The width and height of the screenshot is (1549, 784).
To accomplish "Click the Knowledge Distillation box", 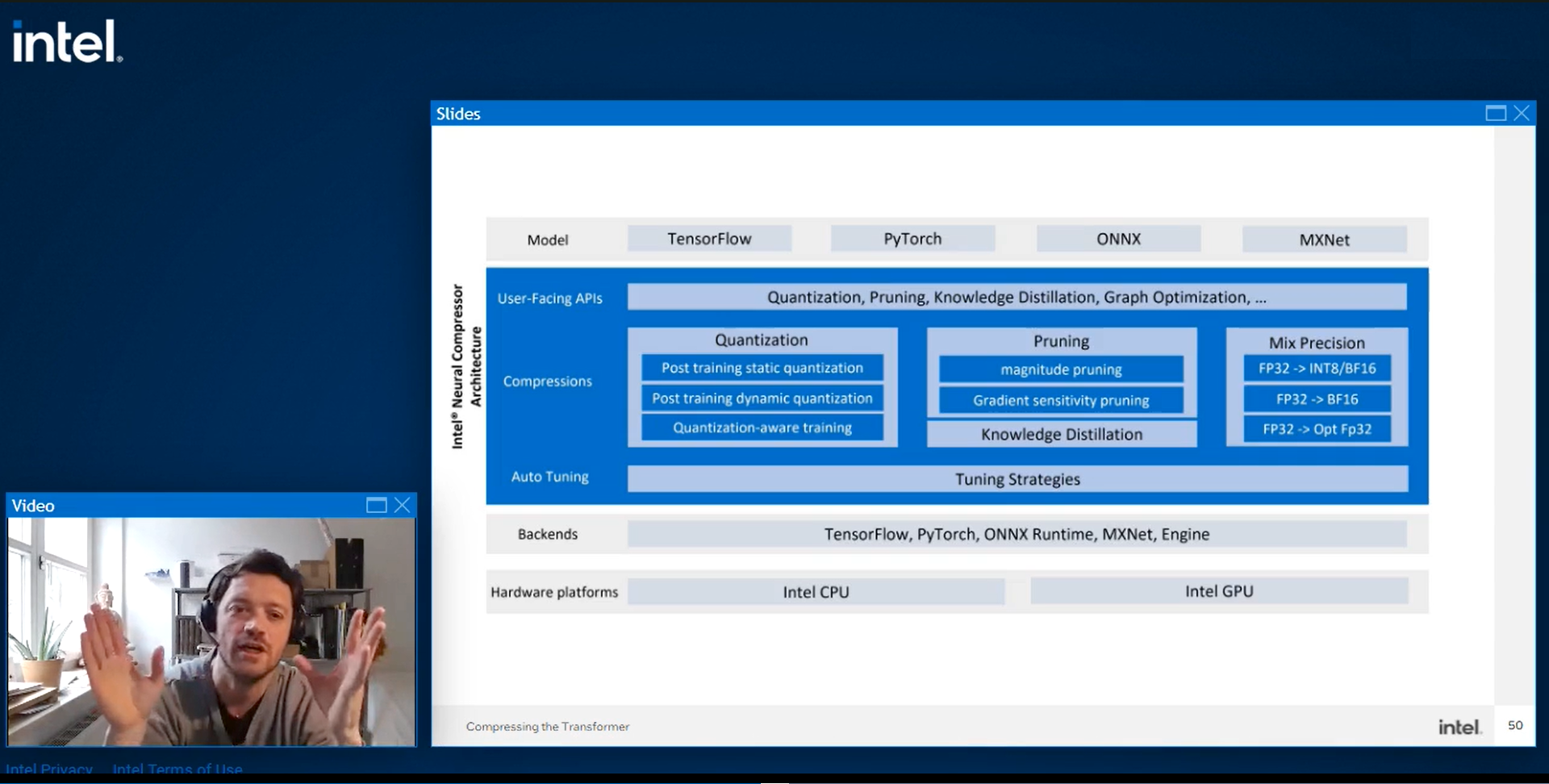I will pos(1061,434).
